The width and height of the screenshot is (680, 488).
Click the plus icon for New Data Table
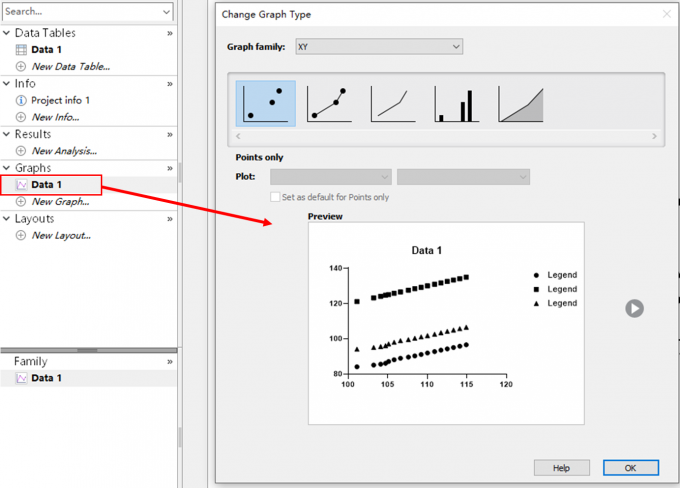coord(21,66)
